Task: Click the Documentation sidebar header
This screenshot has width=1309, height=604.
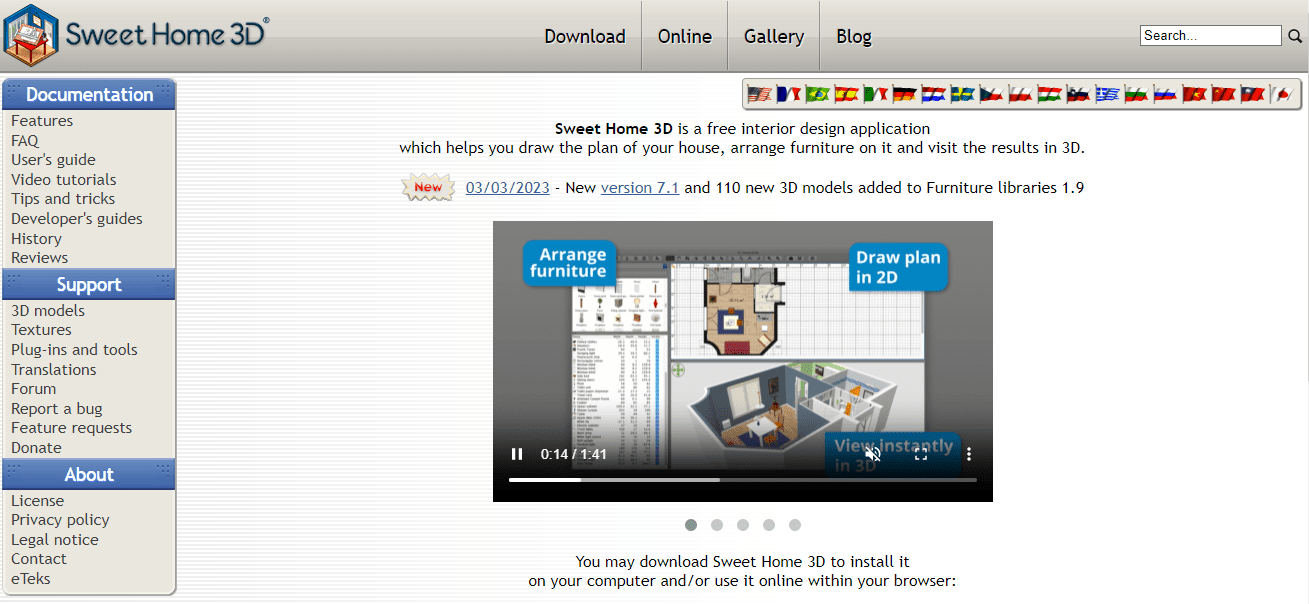Action: click(89, 95)
